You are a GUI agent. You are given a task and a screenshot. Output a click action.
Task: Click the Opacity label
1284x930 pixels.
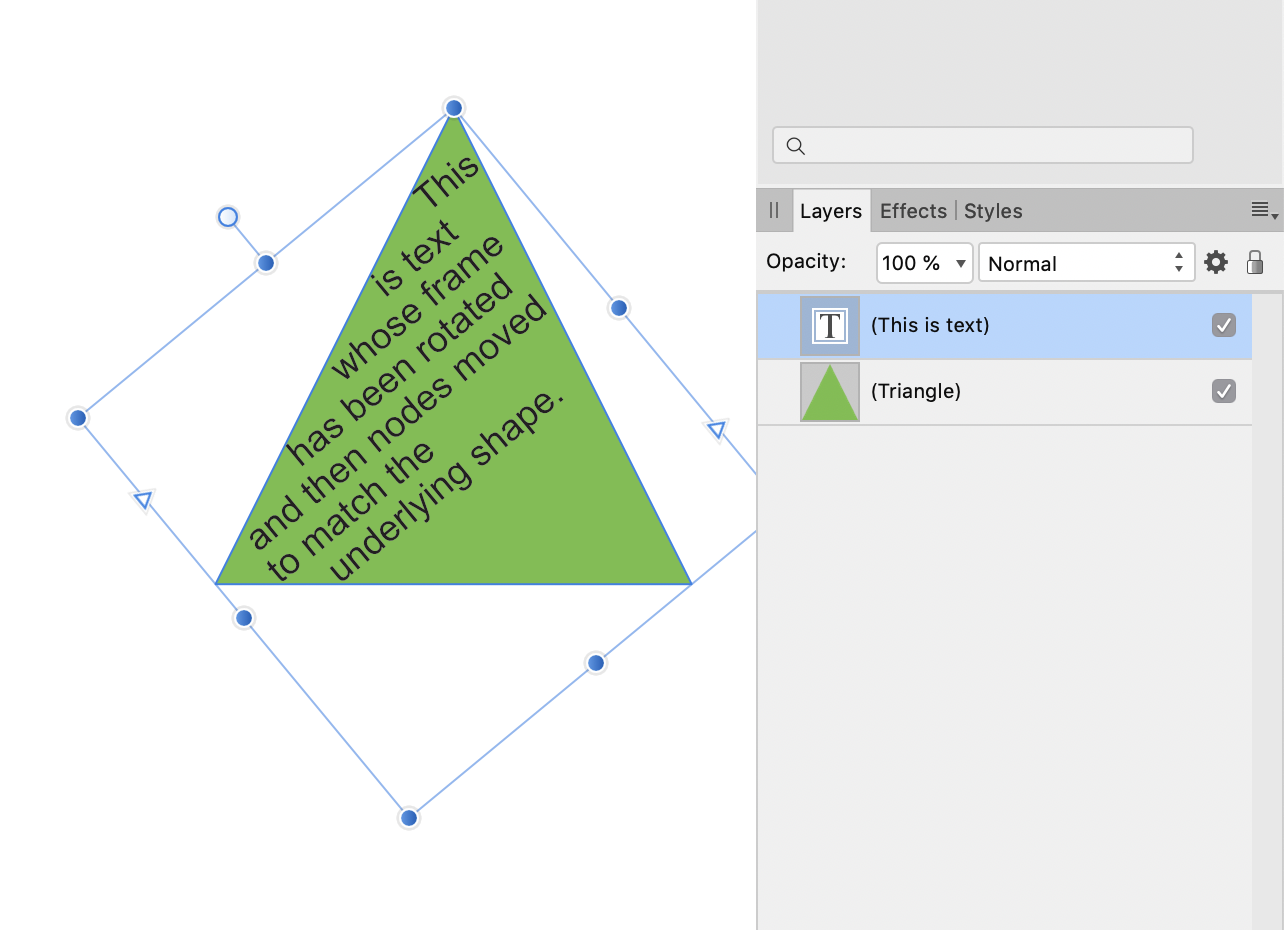806,262
